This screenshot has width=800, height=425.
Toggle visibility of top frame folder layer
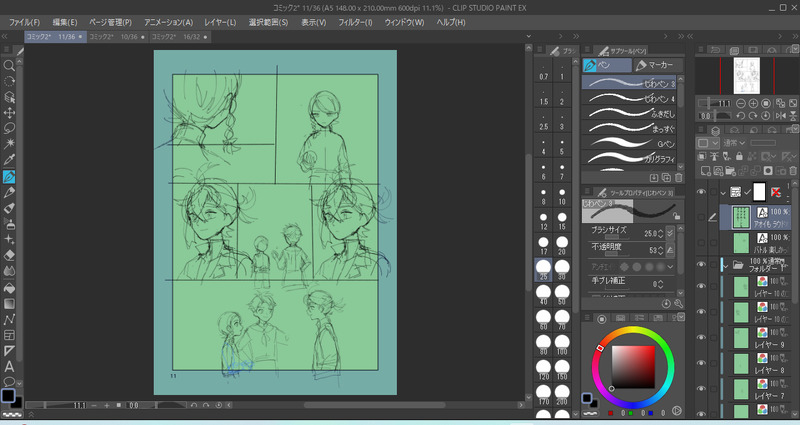[701, 192]
